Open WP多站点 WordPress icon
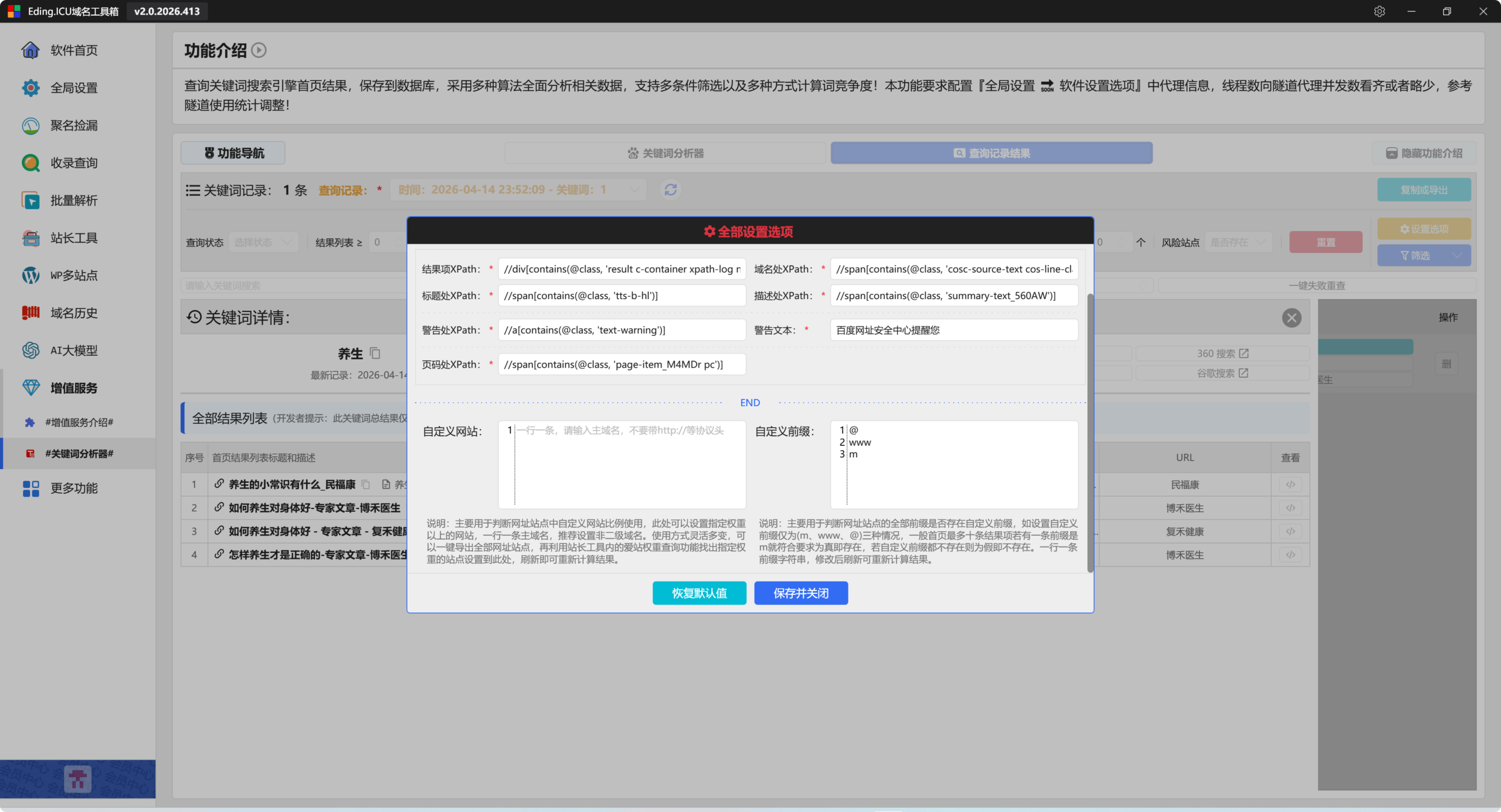 pos(30,276)
